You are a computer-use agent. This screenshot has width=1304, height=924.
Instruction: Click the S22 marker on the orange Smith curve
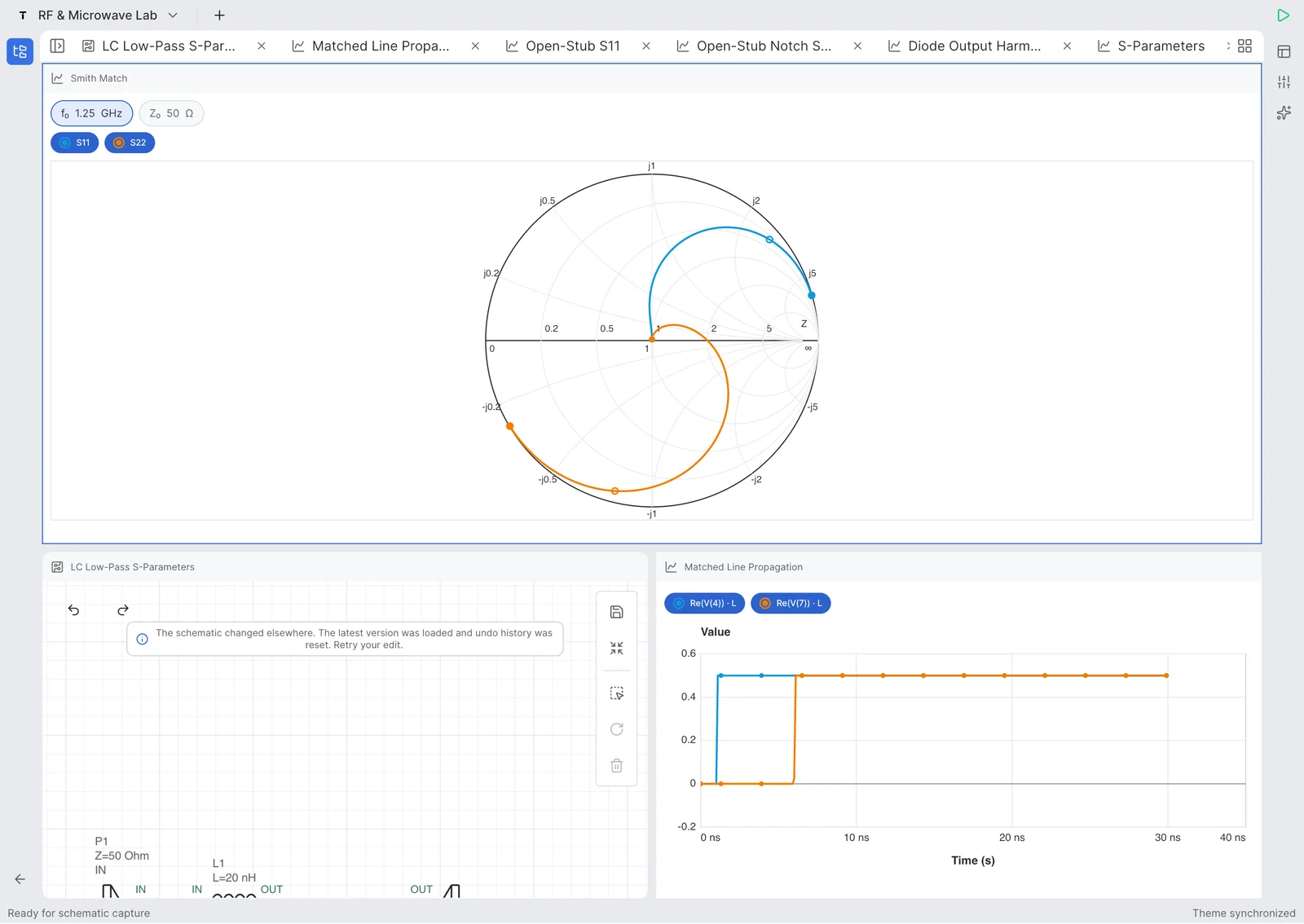[x=615, y=491]
